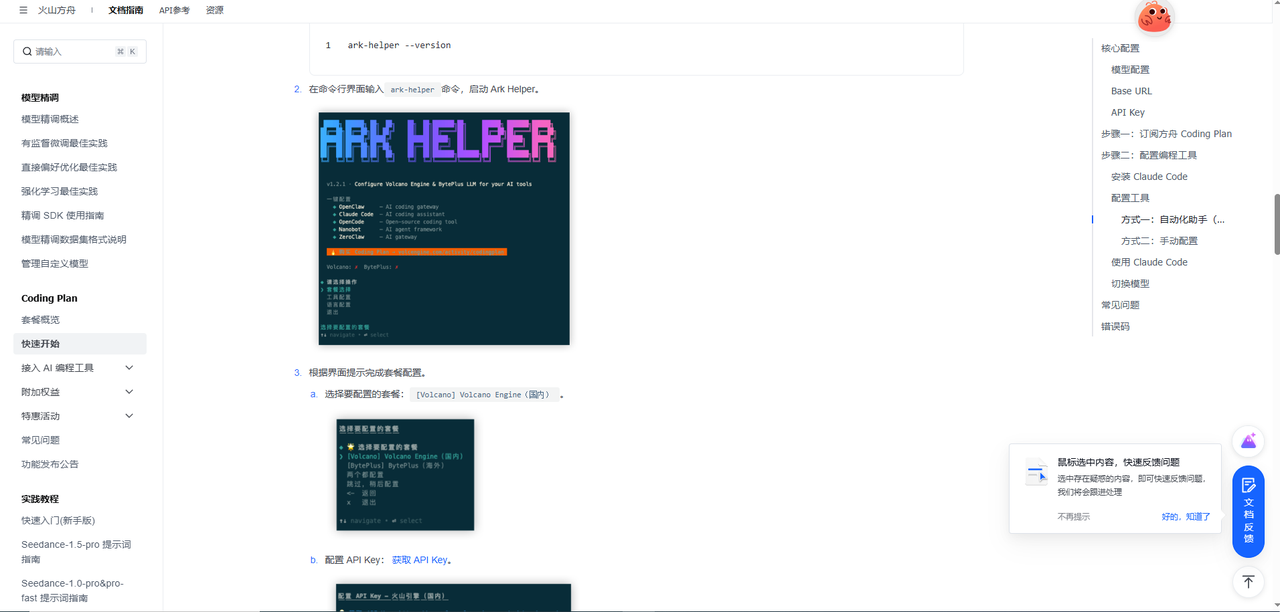
Task: Jump to 安装 Claude Code in outline
Action: pyautogui.click(x=1149, y=177)
